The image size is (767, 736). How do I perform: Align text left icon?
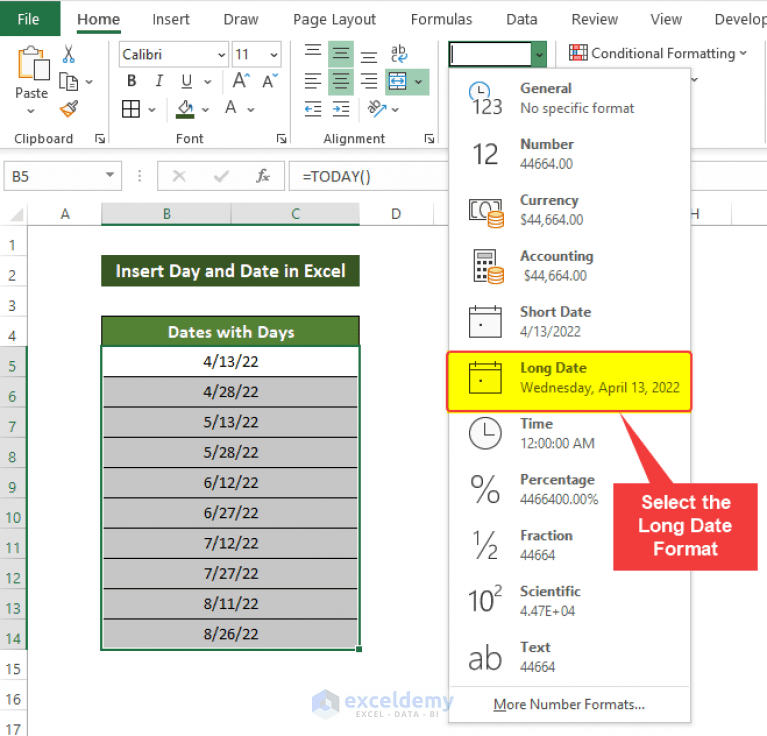[x=313, y=81]
